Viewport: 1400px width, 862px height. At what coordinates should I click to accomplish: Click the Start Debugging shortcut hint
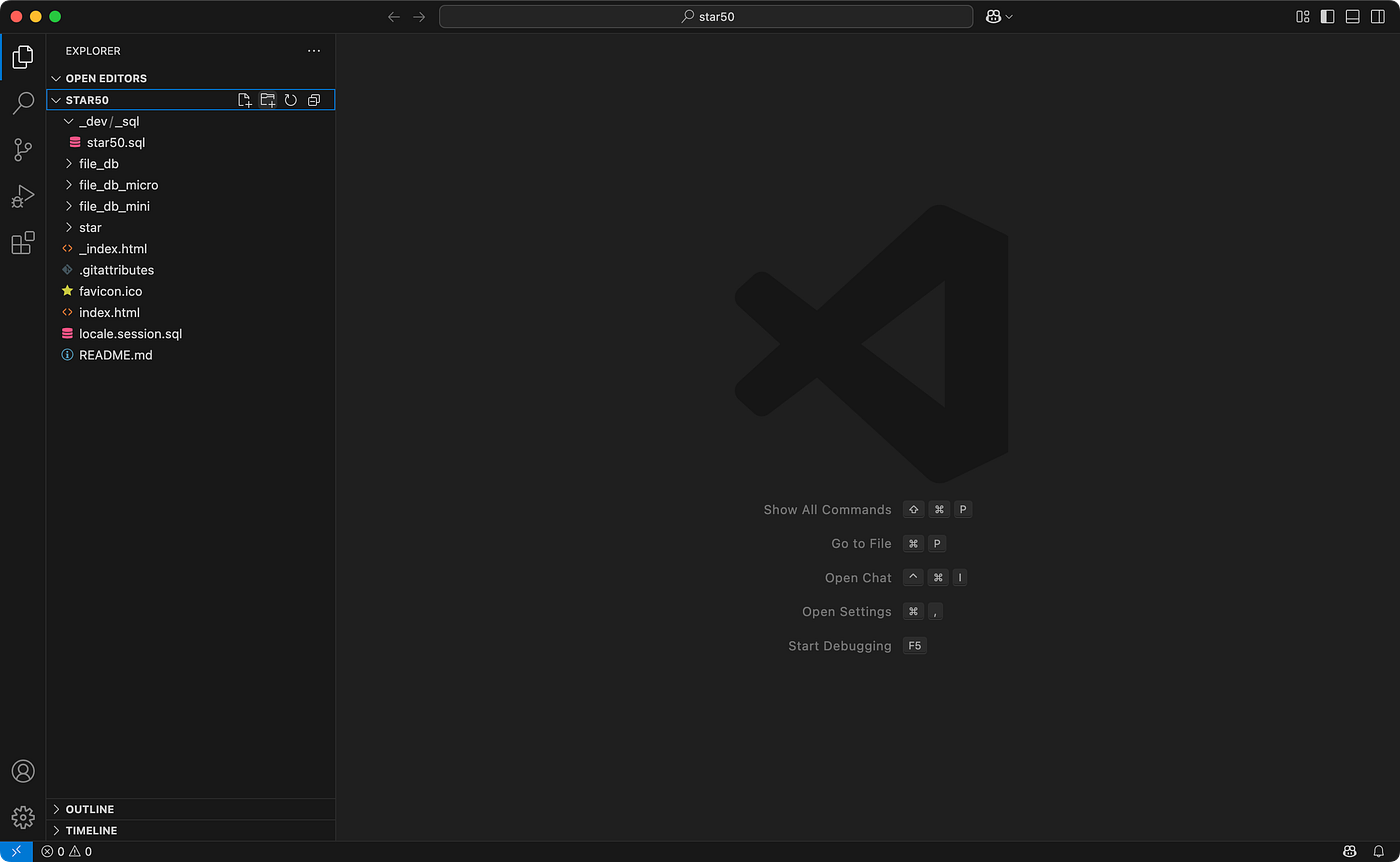[x=858, y=646]
